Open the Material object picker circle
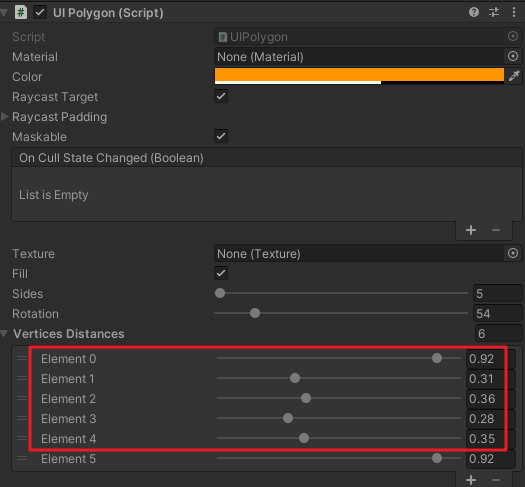 point(513,56)
